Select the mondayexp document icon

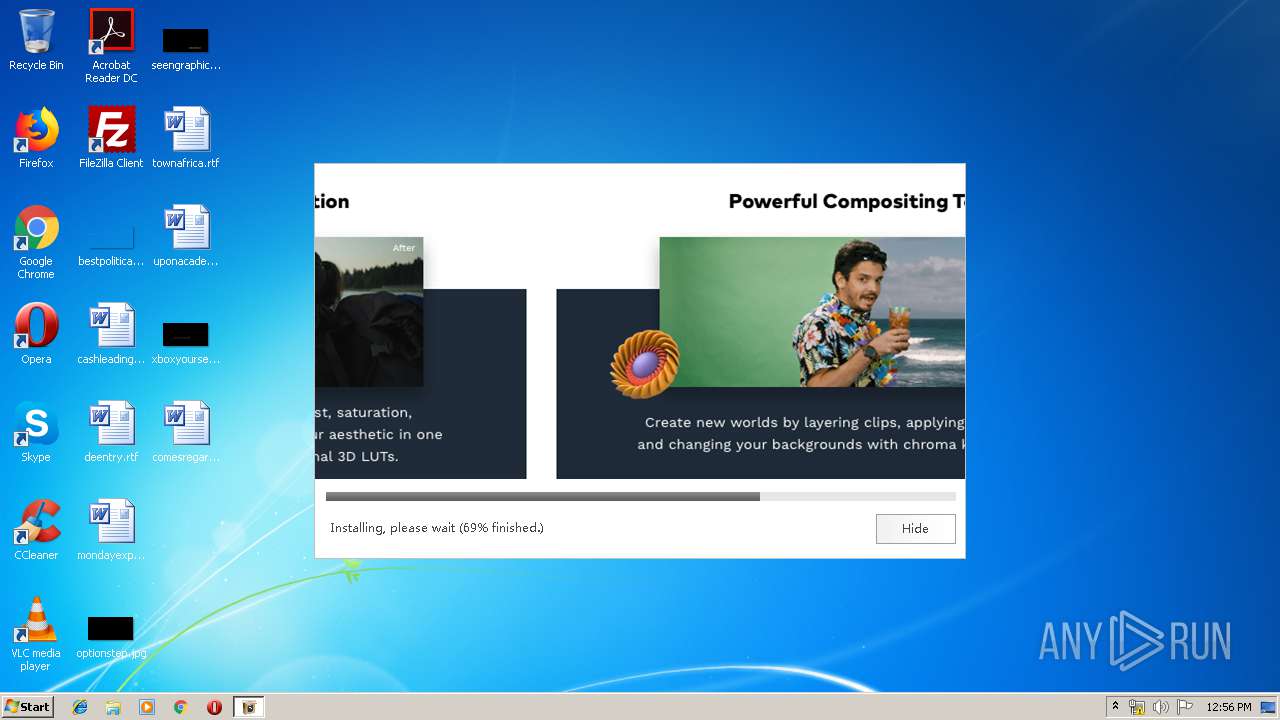111,530
